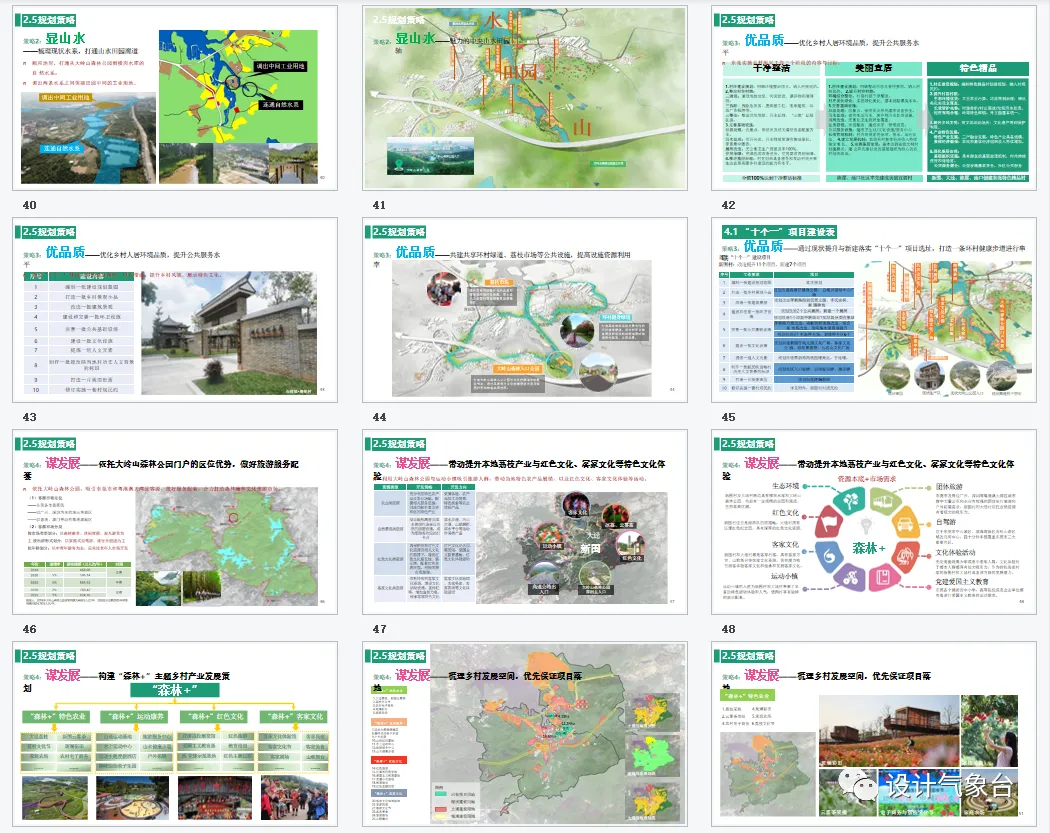1050x833 pixels.
Task: Open the land-use map slide, middle of the bottom row
Action: 525,734
